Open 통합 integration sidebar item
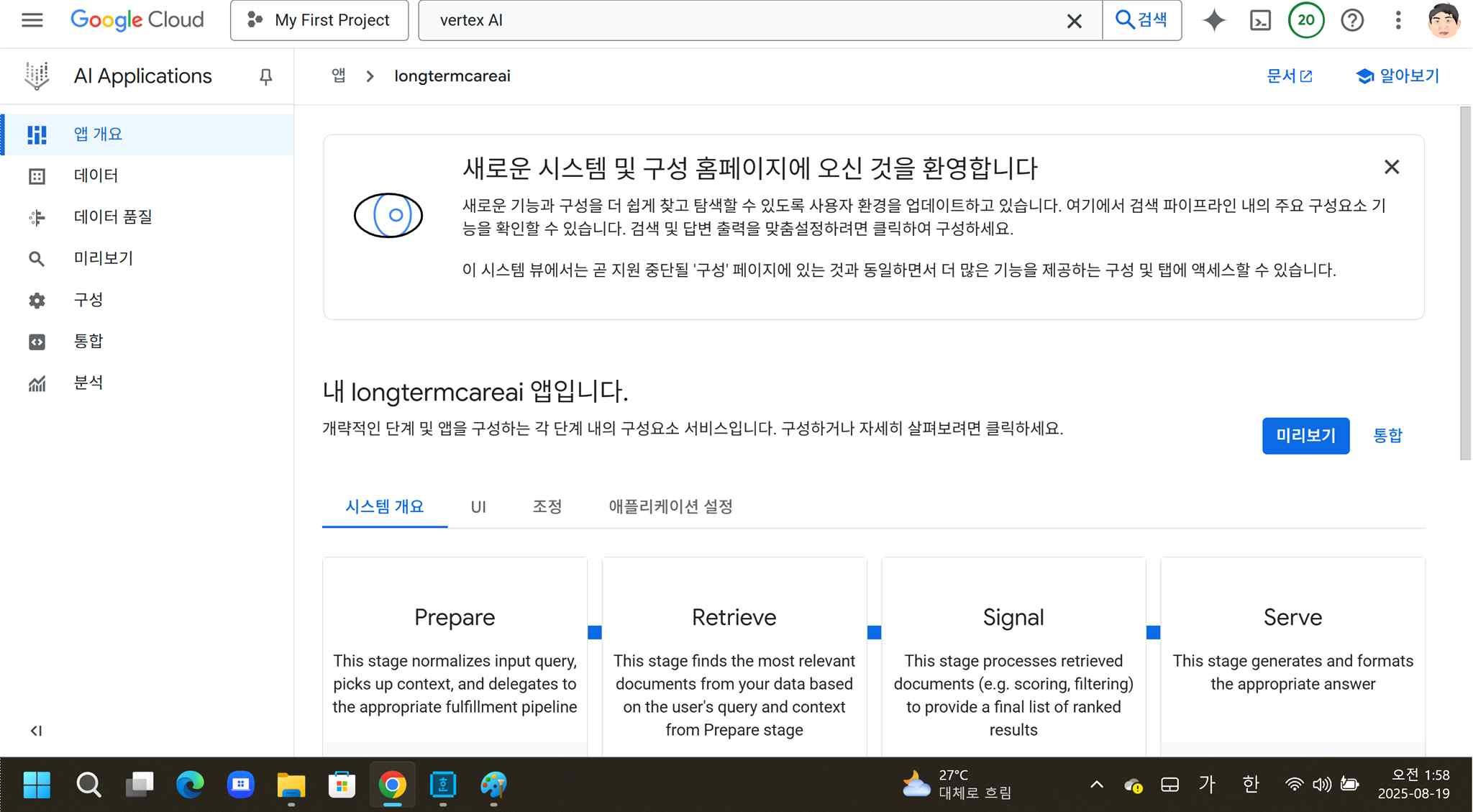 88,341
